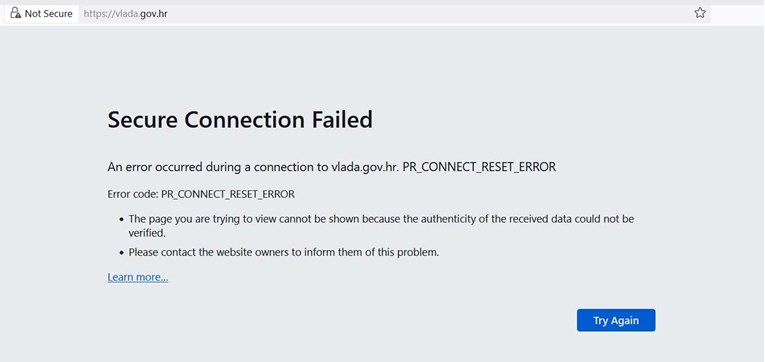Click the bullet 'Please contact the website owners'

click(x=284, y=253)
